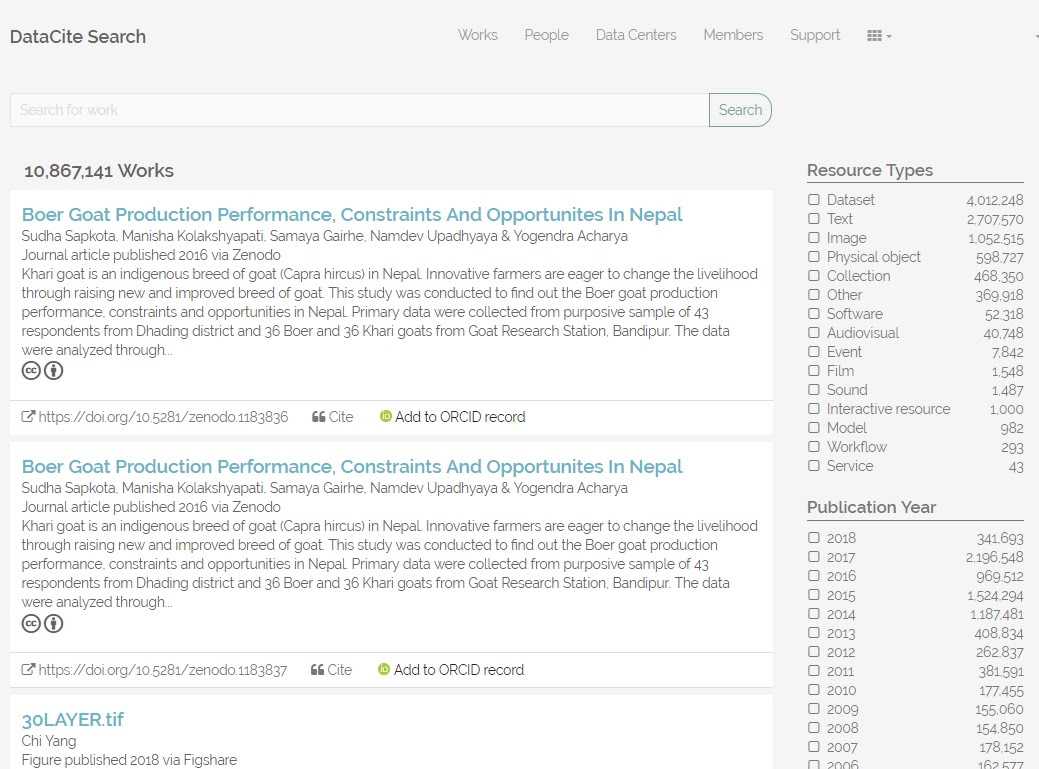Check the 2011 publication year filter
Screen dimensions: 1039x769
(814, 670)
